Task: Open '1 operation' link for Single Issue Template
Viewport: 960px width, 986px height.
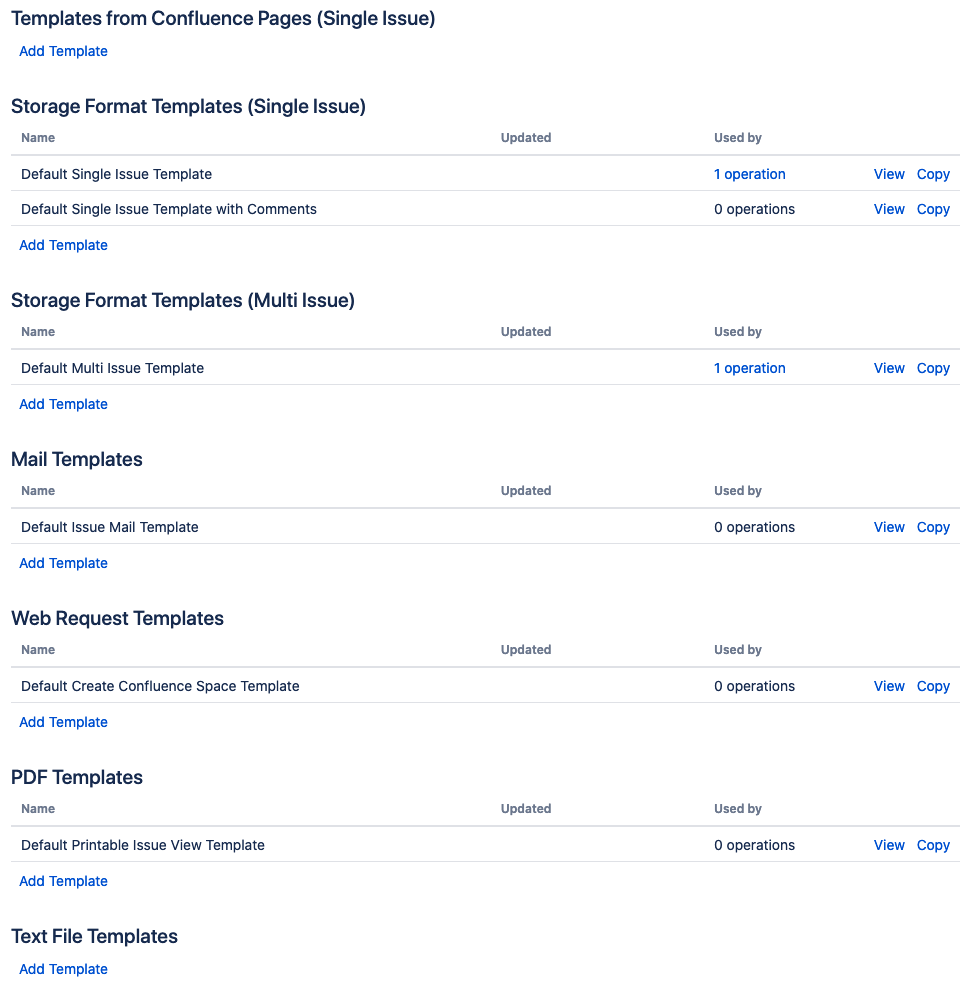Action: click(749, 174)
